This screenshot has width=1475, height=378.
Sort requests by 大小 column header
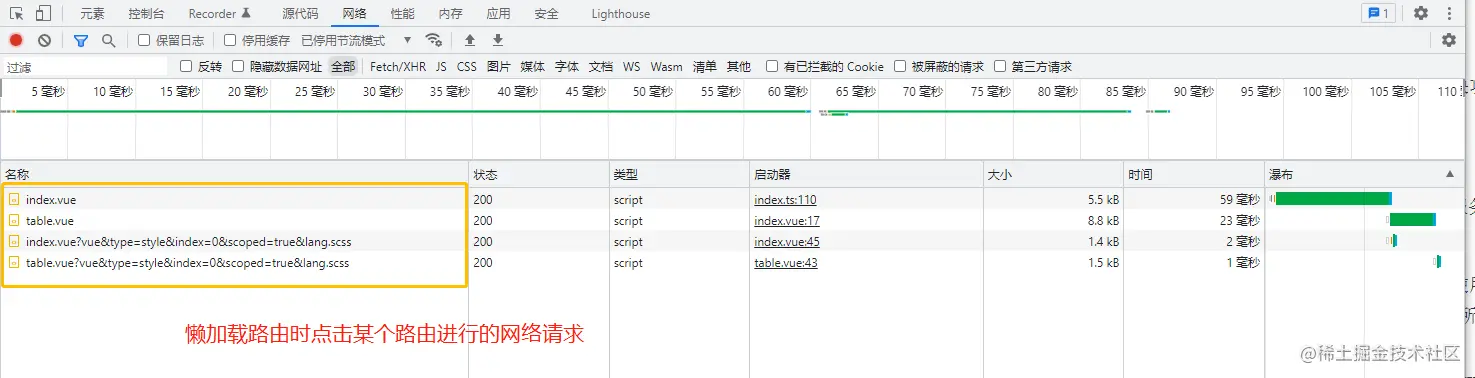click(1054, 174)
